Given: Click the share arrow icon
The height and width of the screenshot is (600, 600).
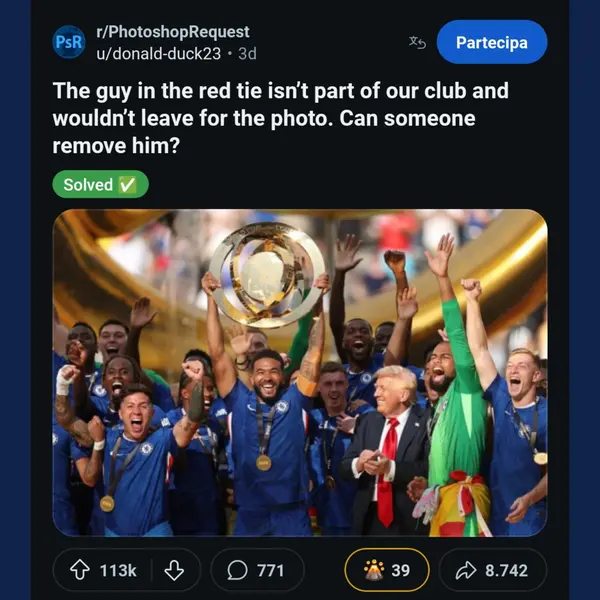Looking at the screenshot, I should coord(466,570).
